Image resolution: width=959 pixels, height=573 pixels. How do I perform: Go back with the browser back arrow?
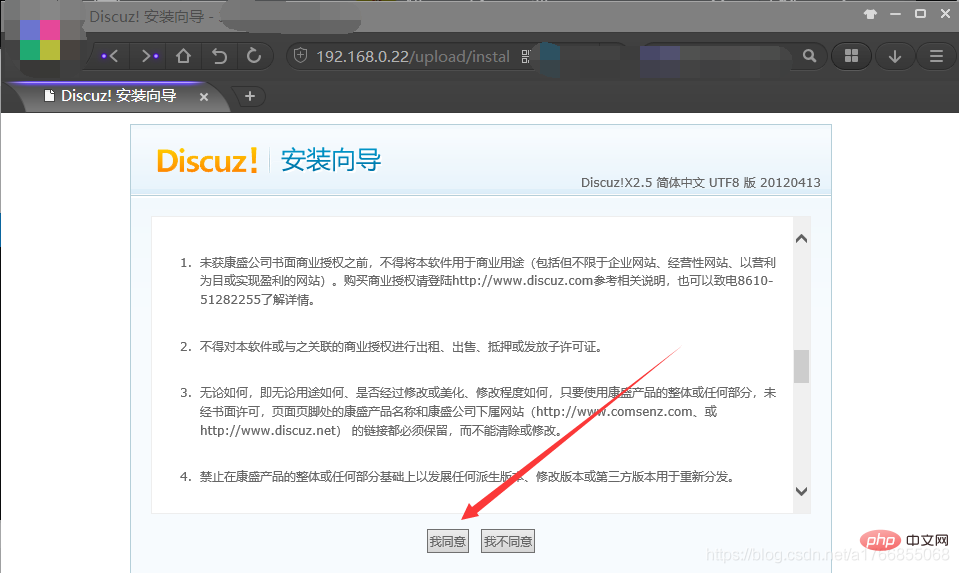(x=110, y=56)
